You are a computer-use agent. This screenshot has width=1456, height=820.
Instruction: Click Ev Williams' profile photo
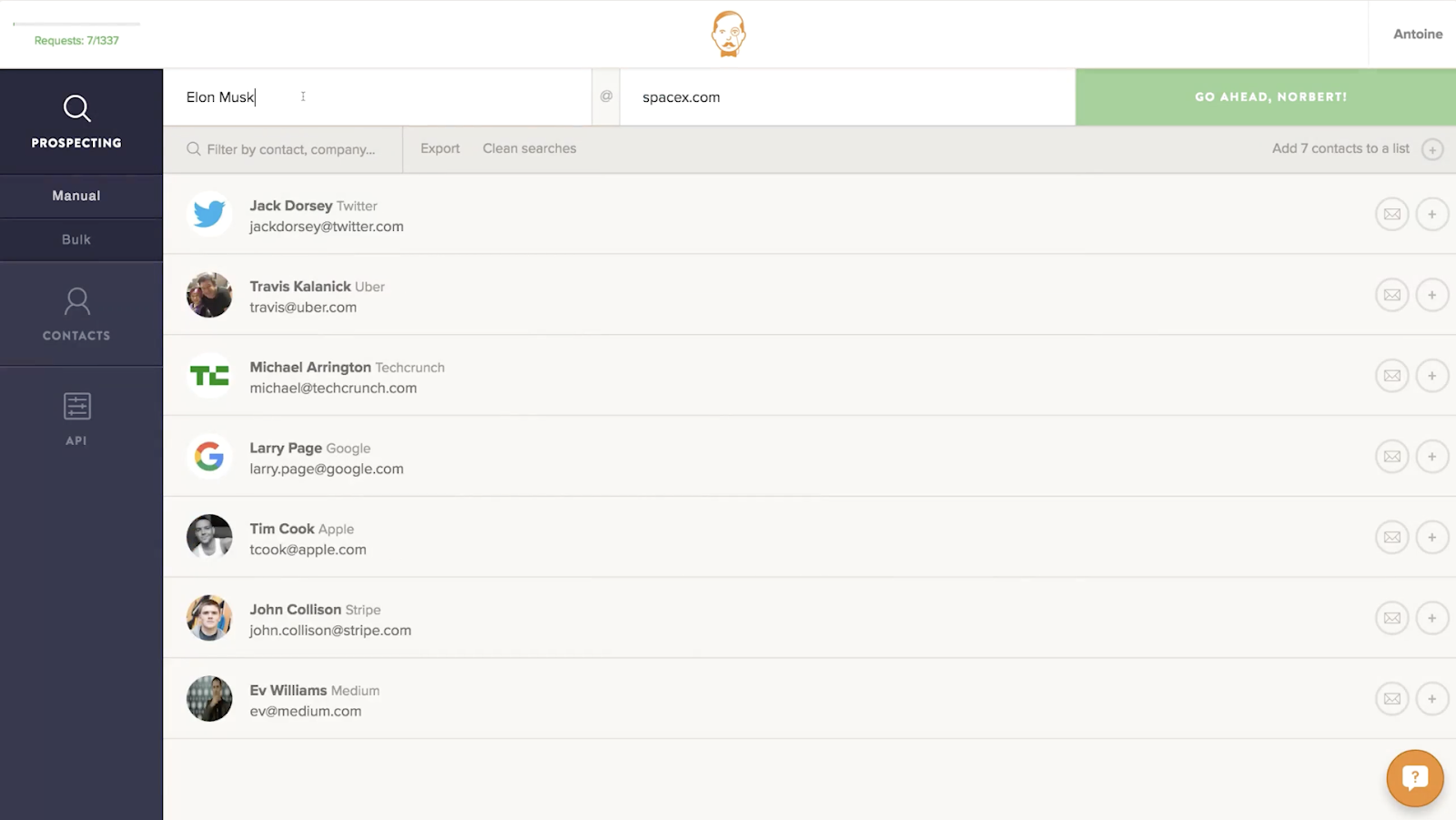[x=209, y=699]
